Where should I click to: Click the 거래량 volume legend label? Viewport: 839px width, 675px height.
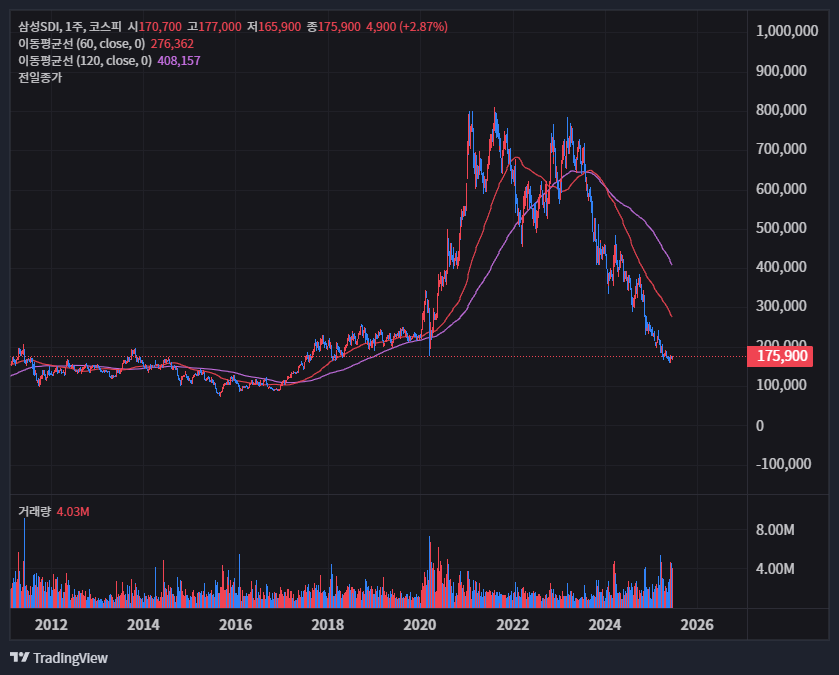point(34,512)
